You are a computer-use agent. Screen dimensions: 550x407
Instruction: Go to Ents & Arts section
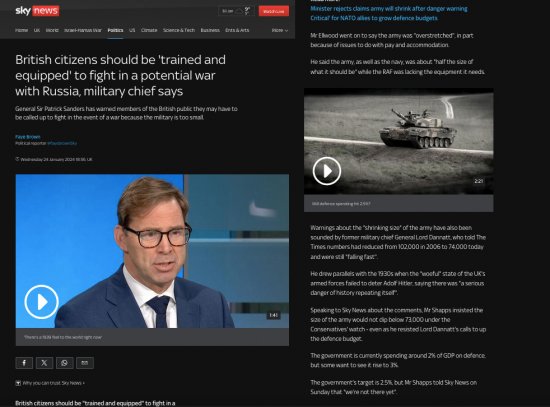pos(237,31)
